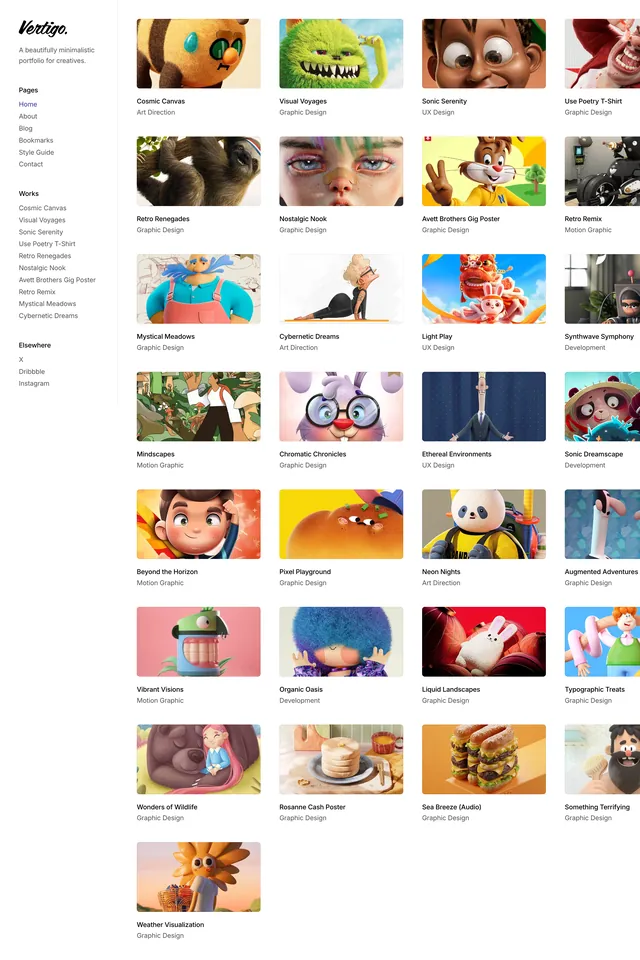Open the Sonic Serenity thumbnail
Viewport: 640px width, 960px height.
tap(484, 53)
